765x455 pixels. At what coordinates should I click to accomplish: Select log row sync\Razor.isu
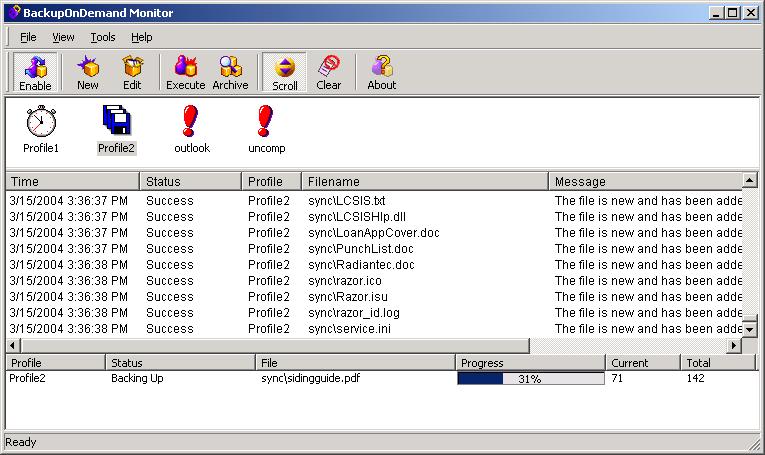click(x=375, y=297)
